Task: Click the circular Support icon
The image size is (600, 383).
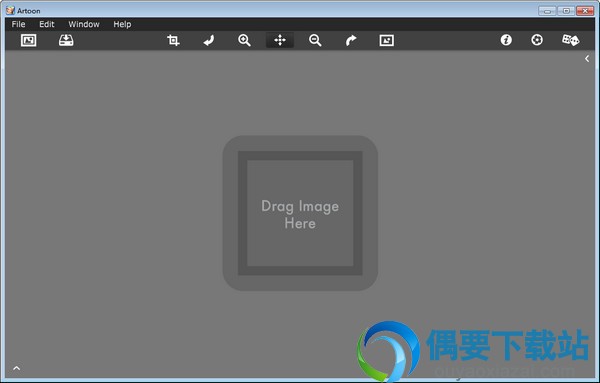Action: tap(537, 40)
